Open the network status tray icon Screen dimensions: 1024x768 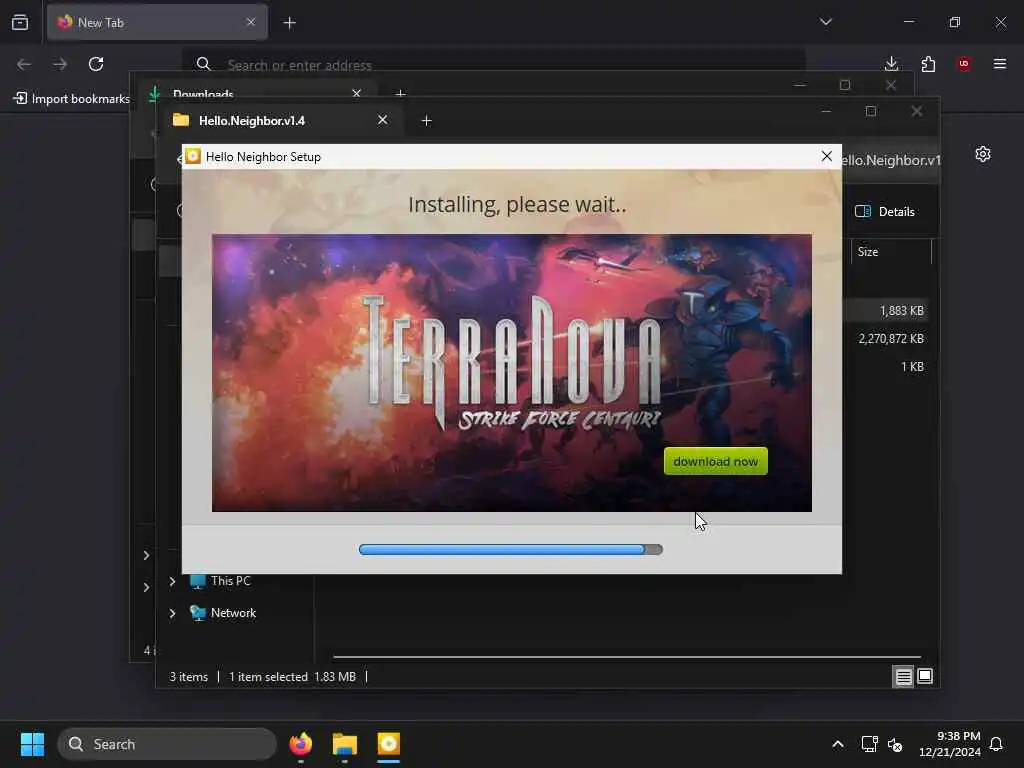point(869,744)
